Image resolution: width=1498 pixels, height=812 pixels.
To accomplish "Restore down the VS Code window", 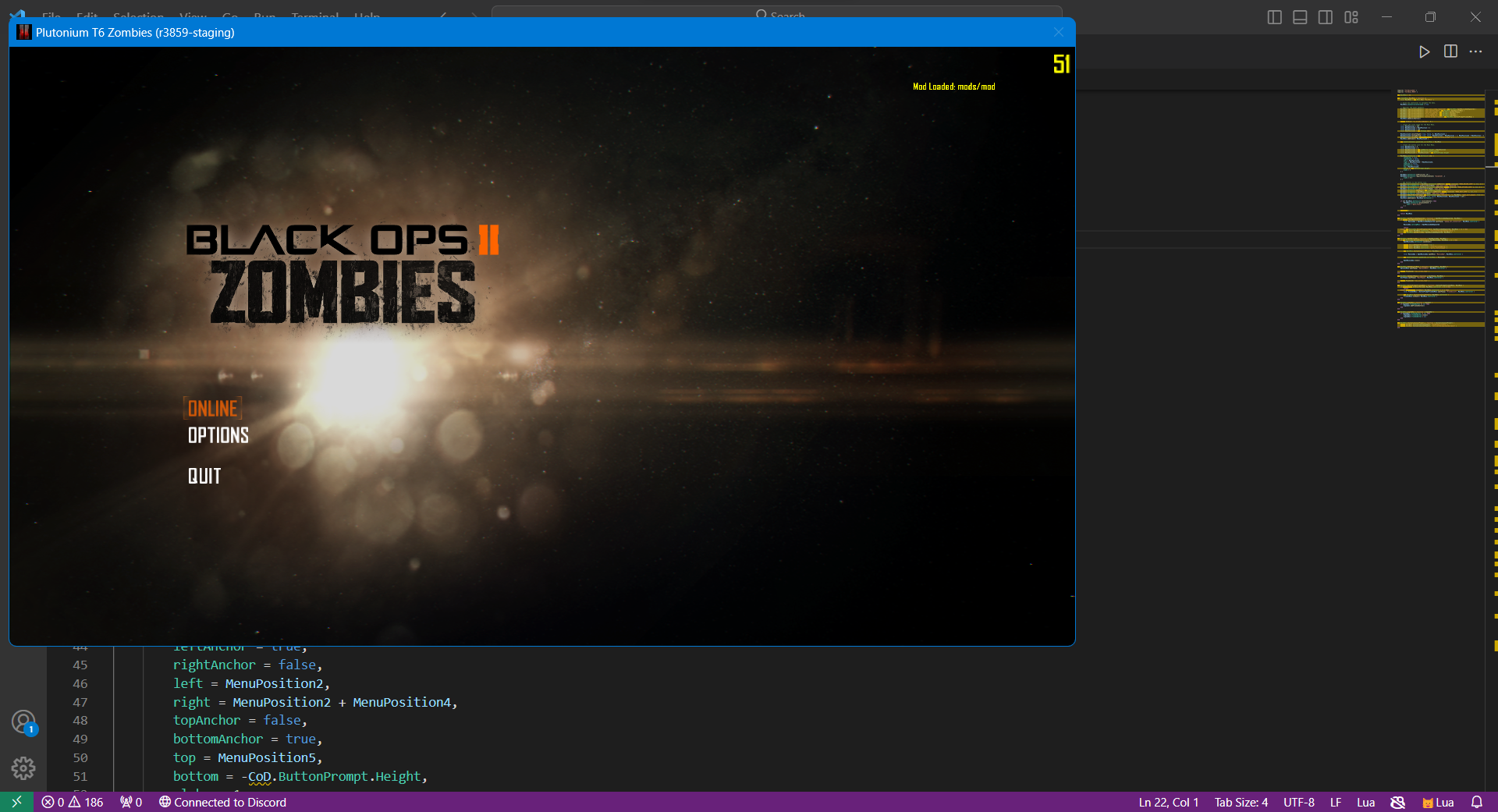I will point(1430,17).
